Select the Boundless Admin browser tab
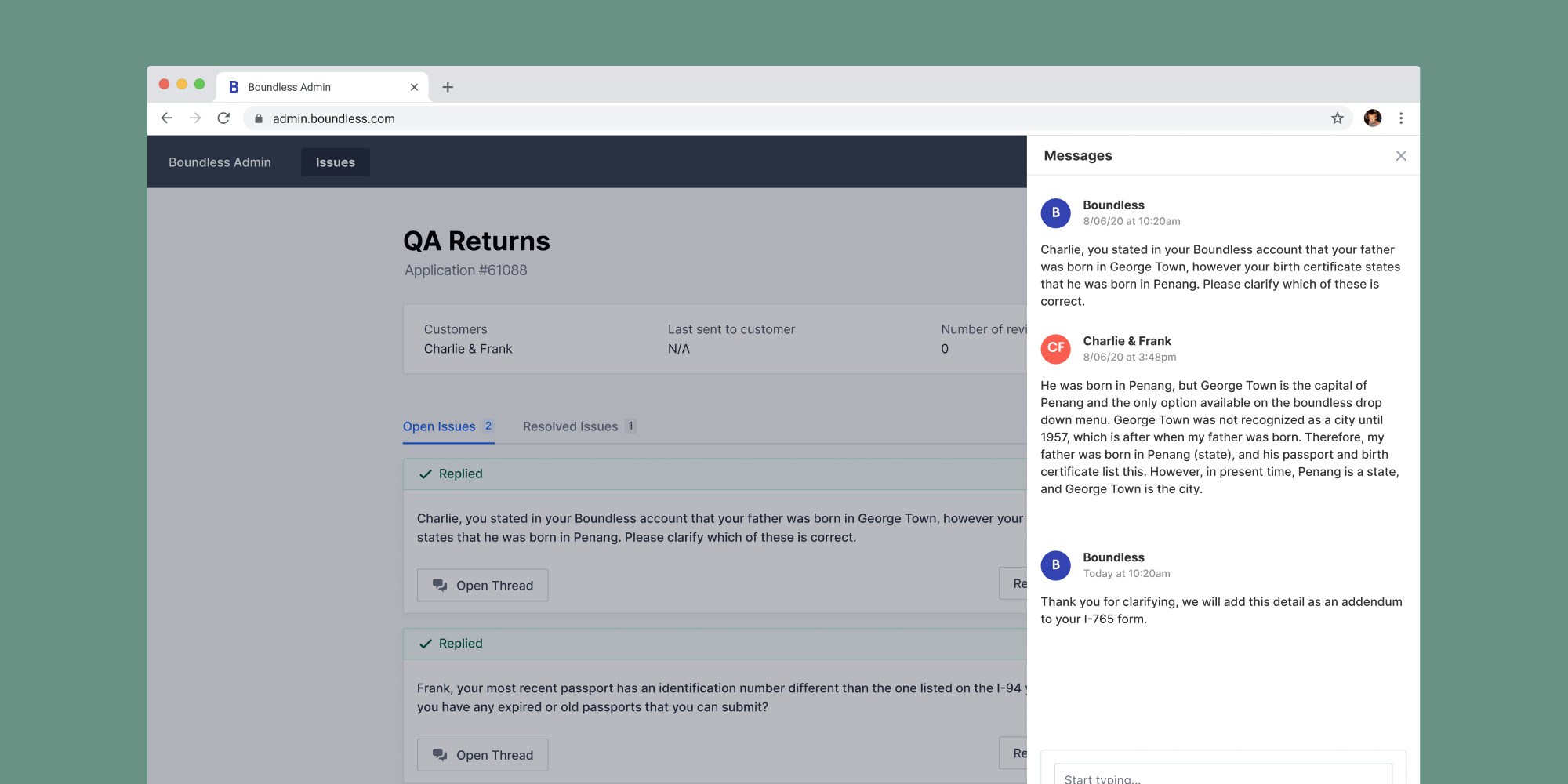This screenshot has width=1568, height=784. point(323,87)
